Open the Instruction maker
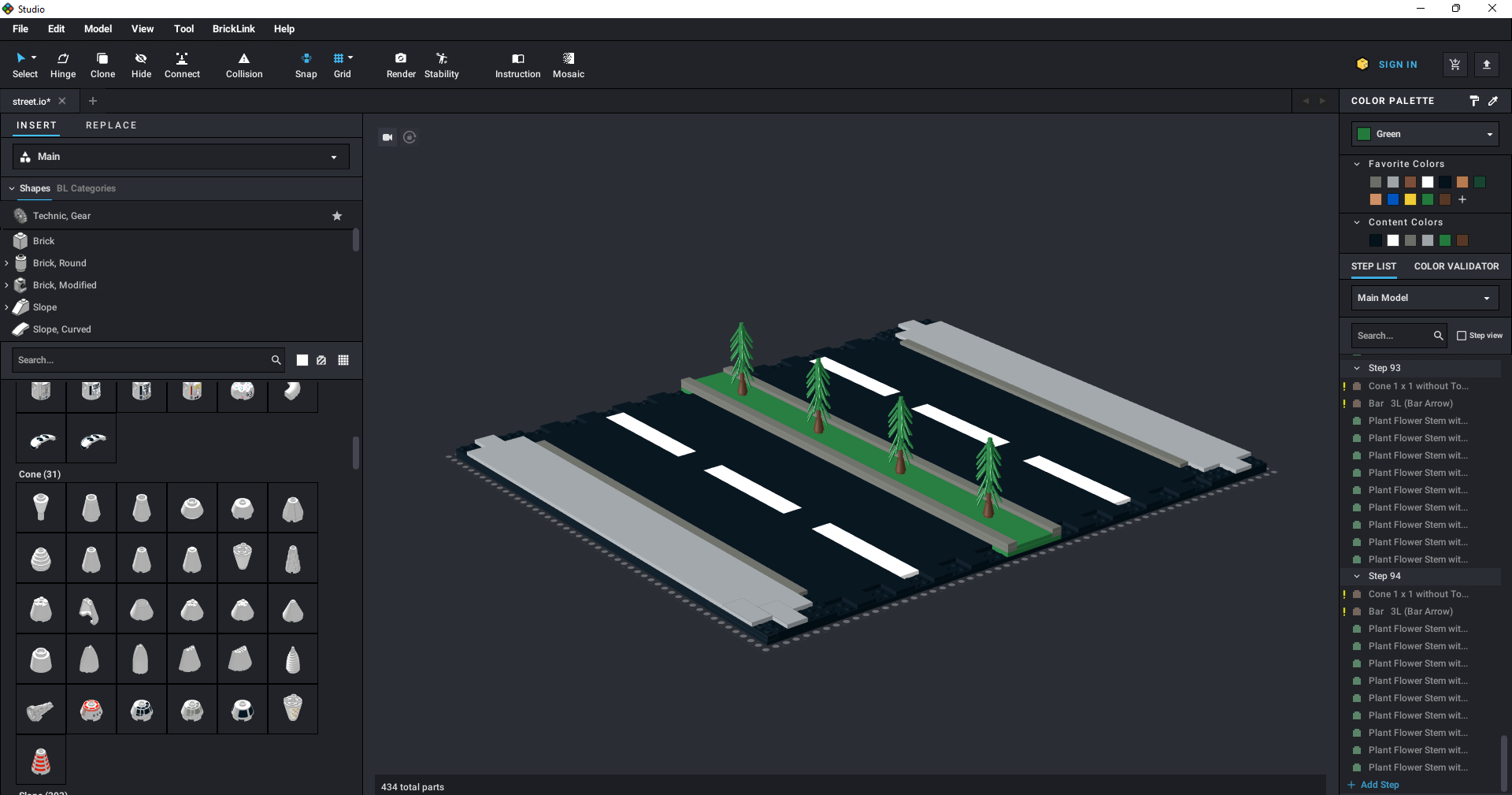 click(517, 64)
